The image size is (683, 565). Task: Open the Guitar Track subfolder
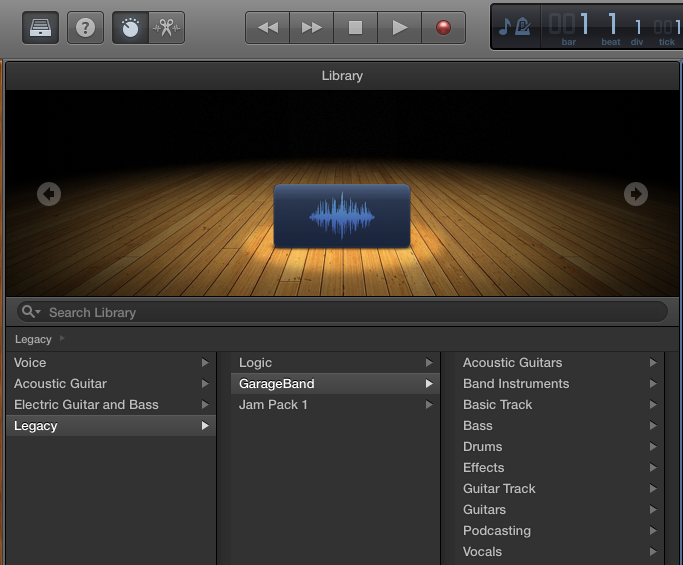[x=559, y=488]
